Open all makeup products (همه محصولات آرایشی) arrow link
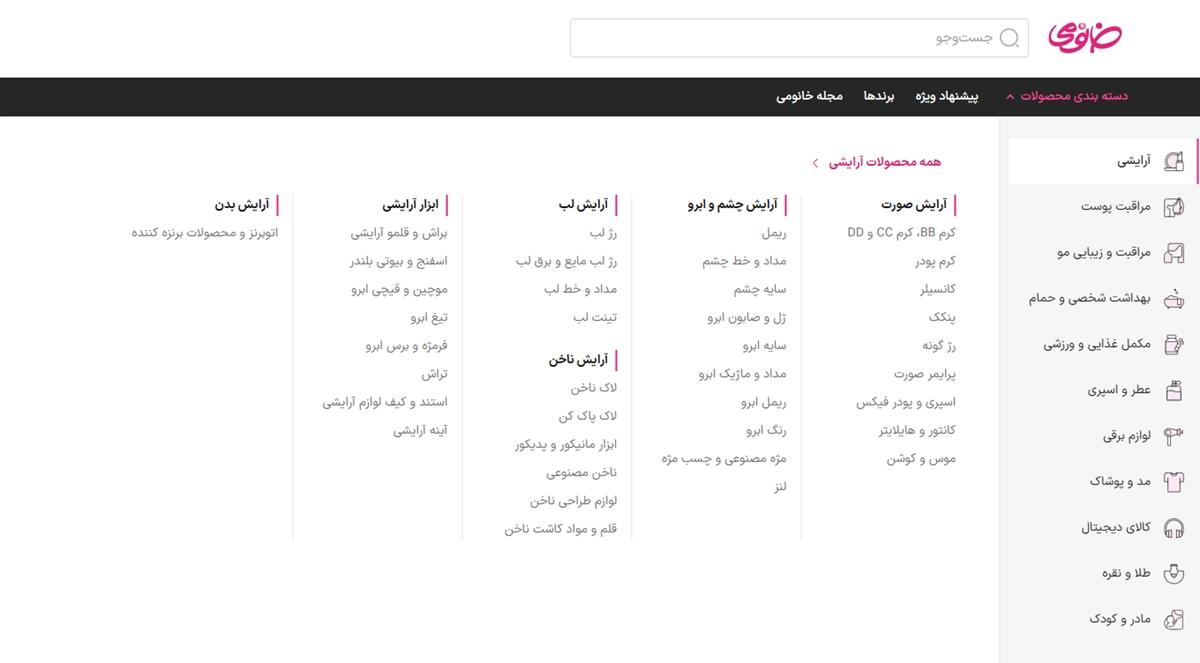The height and width of the screenshot is (663, 1200). tap(815, 162)
